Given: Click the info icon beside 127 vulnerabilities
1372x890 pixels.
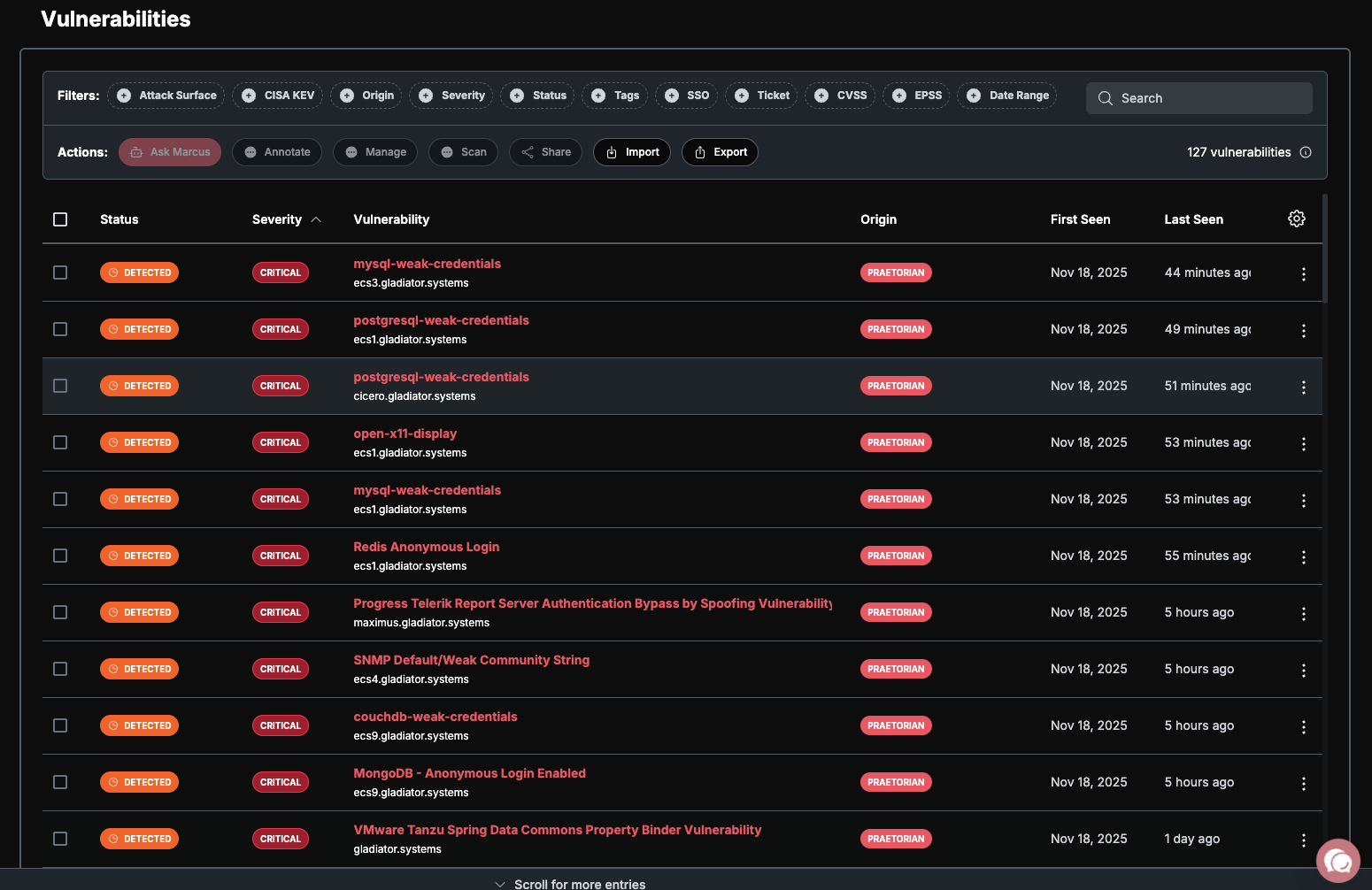Looking at the screenshot, I should [x=1306, y=152].
